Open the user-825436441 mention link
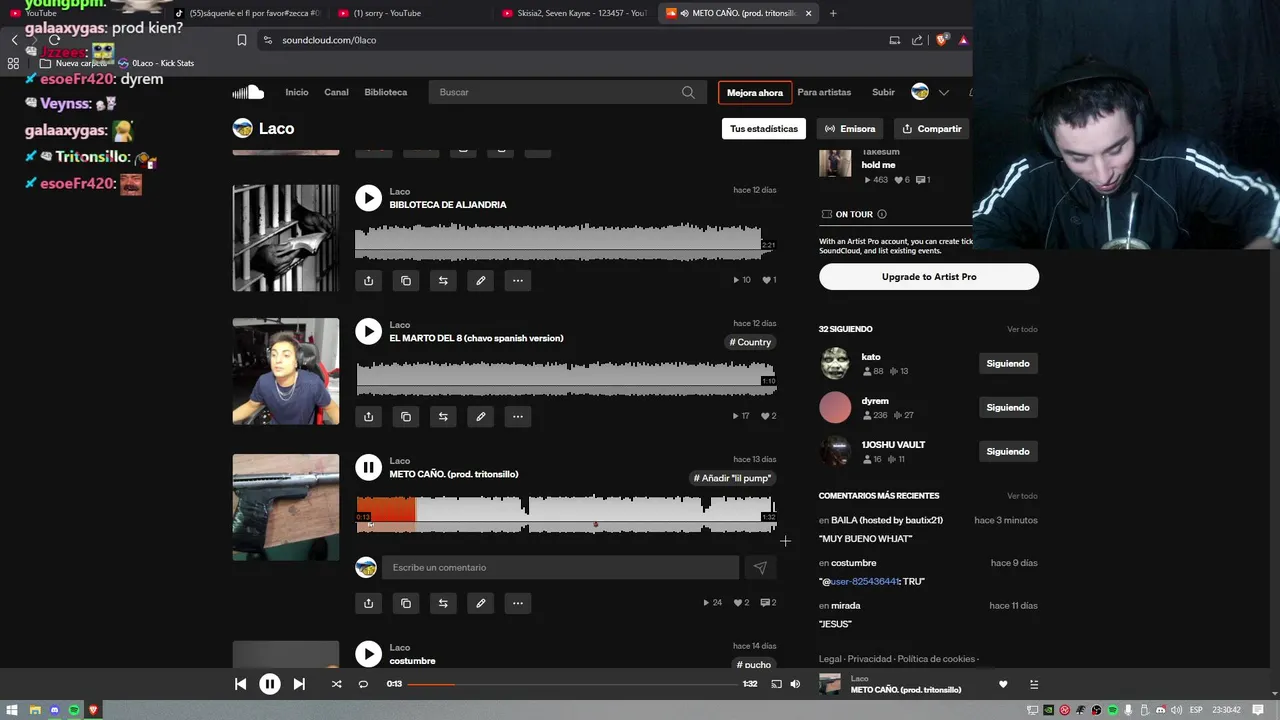1280x720 pixels. [x=865, y=581]
